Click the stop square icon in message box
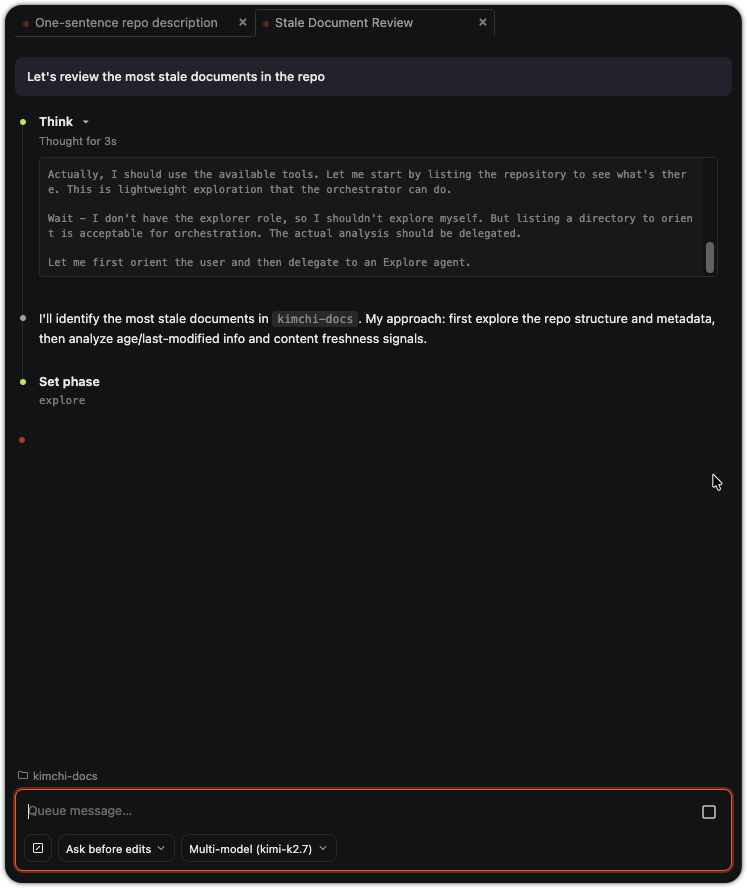 (x=708, y=812)
